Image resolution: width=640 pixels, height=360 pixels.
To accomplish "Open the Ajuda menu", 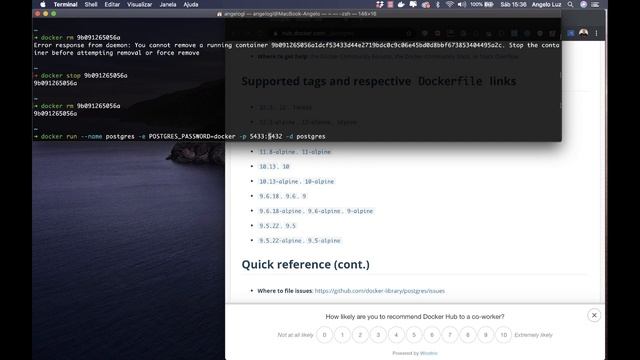I will (x=191, y=4).
